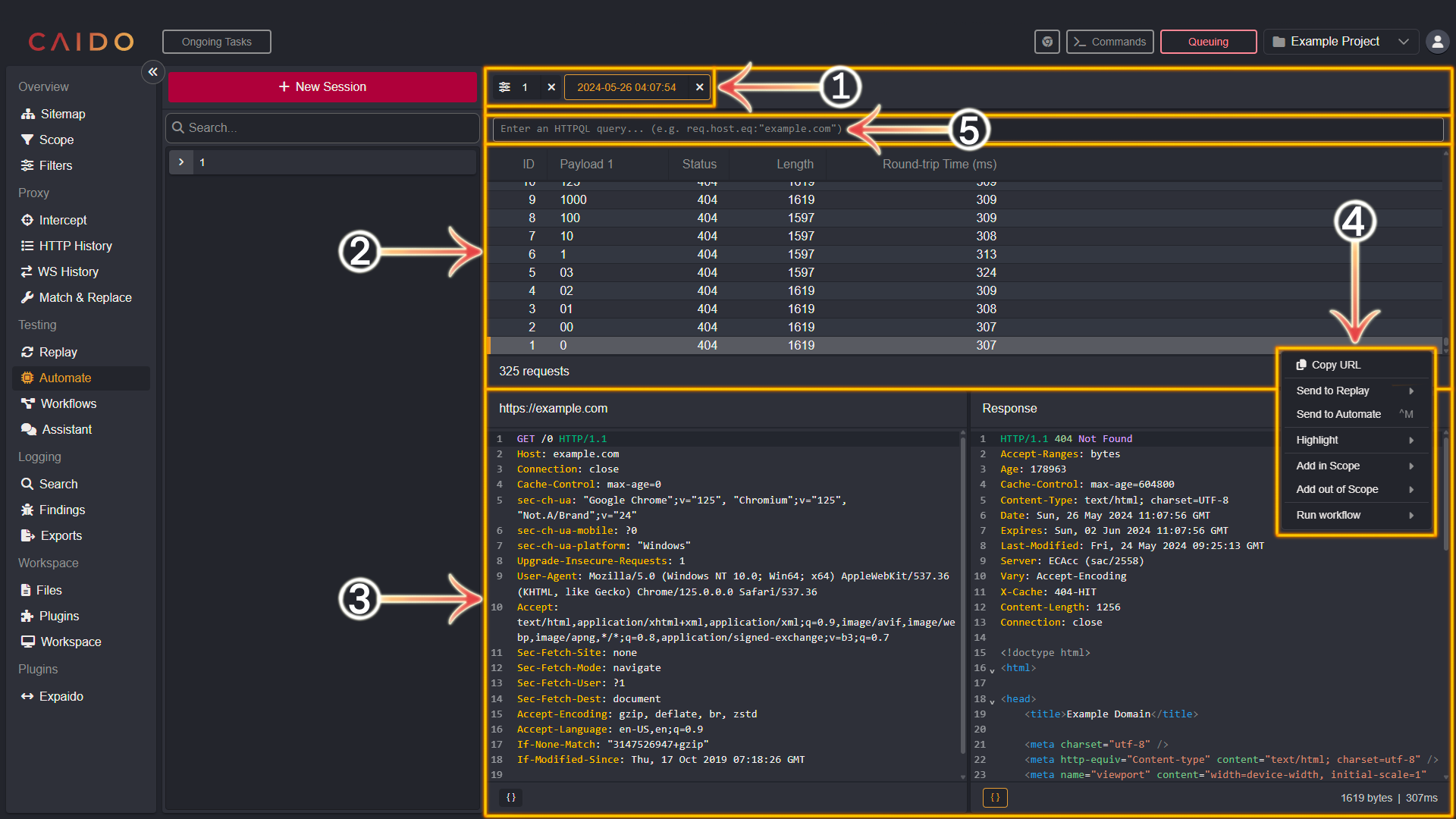Collapse the sidebar with double-chevron button
1456x819 pixels.
point(152,72)
